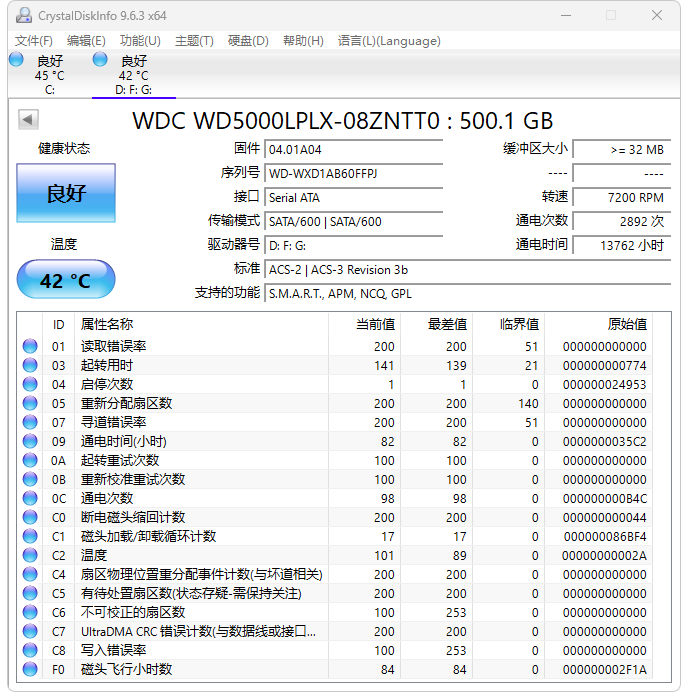The height and width of the screenshot is (699, 688).
Task: Click status orb for attribute C8 写入错误率
Action: pos(30,650)
